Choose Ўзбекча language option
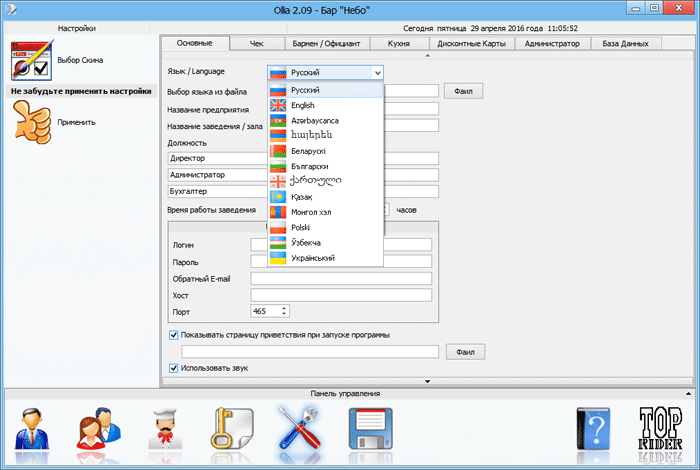The width and height of the screenshot is (700, 470). click(325, 242)
